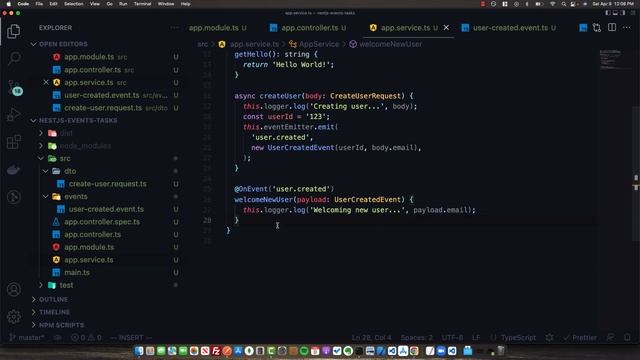The height and width of the screenshot is (360, 640).
Task: Collapse the Open Editors section
Action: (x=63, y=44)
